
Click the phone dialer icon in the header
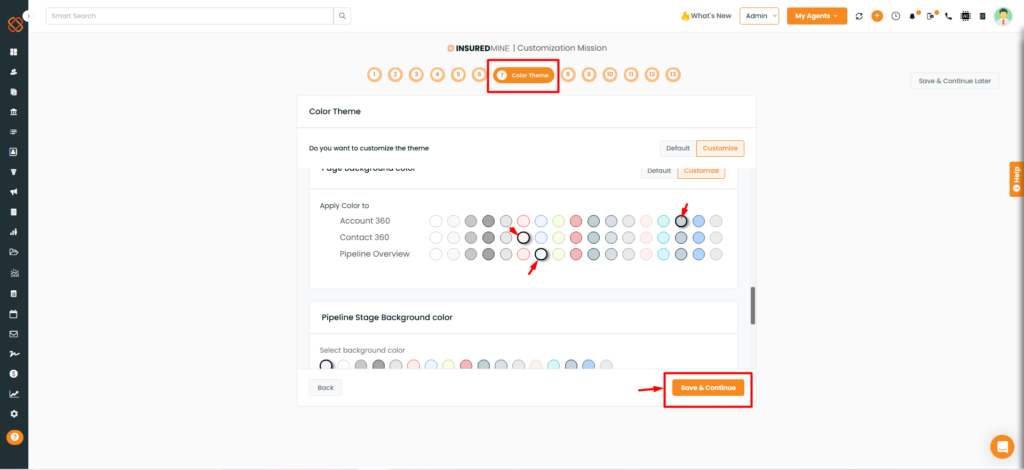[x=948, y=16]
